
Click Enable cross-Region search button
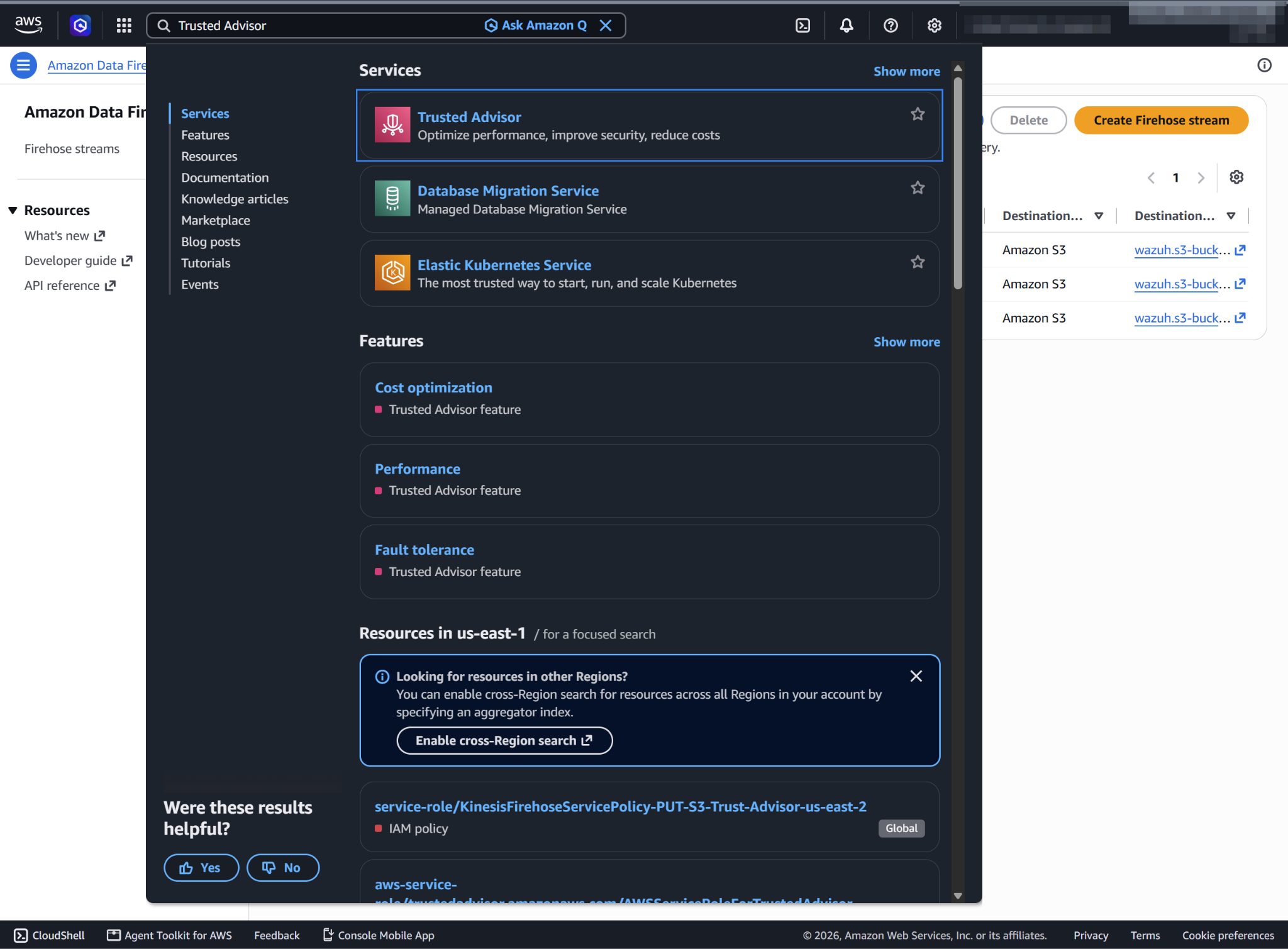click(x=504, y=740)
